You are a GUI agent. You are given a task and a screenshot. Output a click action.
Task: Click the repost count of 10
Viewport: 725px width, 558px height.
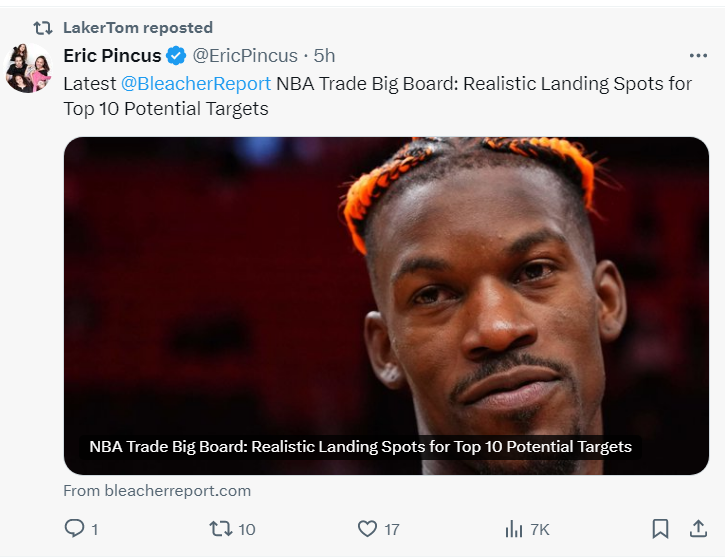click(246, 529)
